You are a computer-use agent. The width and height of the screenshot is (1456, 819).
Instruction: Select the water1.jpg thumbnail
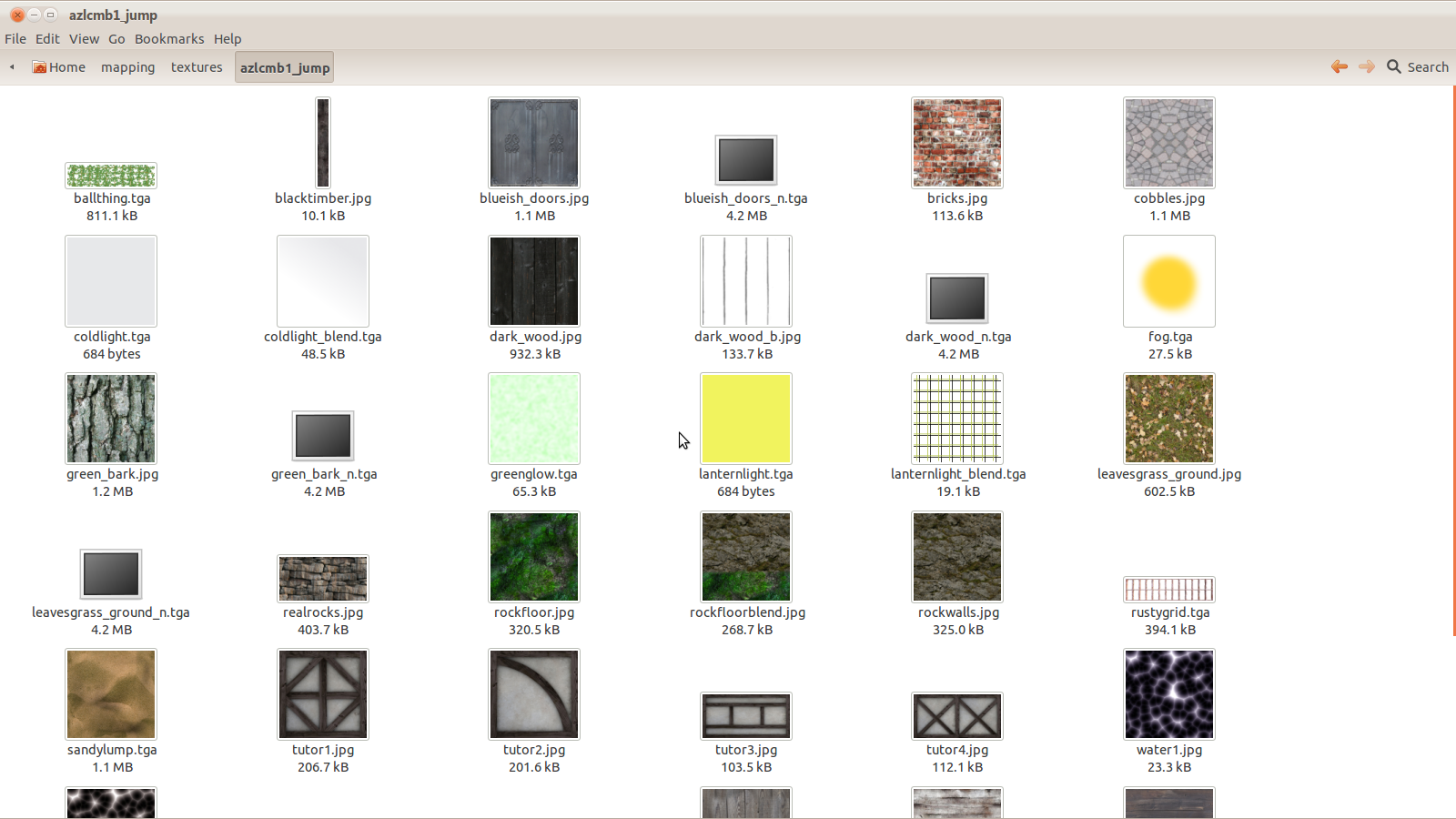tap(1168, 694)
